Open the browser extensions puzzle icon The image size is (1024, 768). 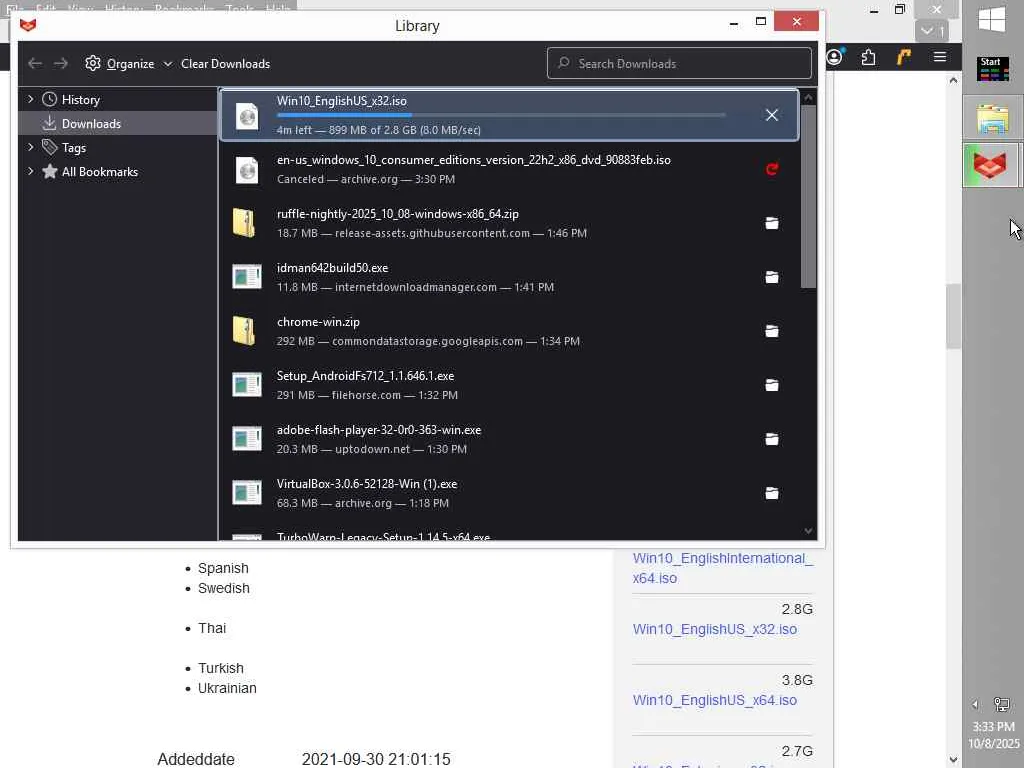(x=869, y=57)
